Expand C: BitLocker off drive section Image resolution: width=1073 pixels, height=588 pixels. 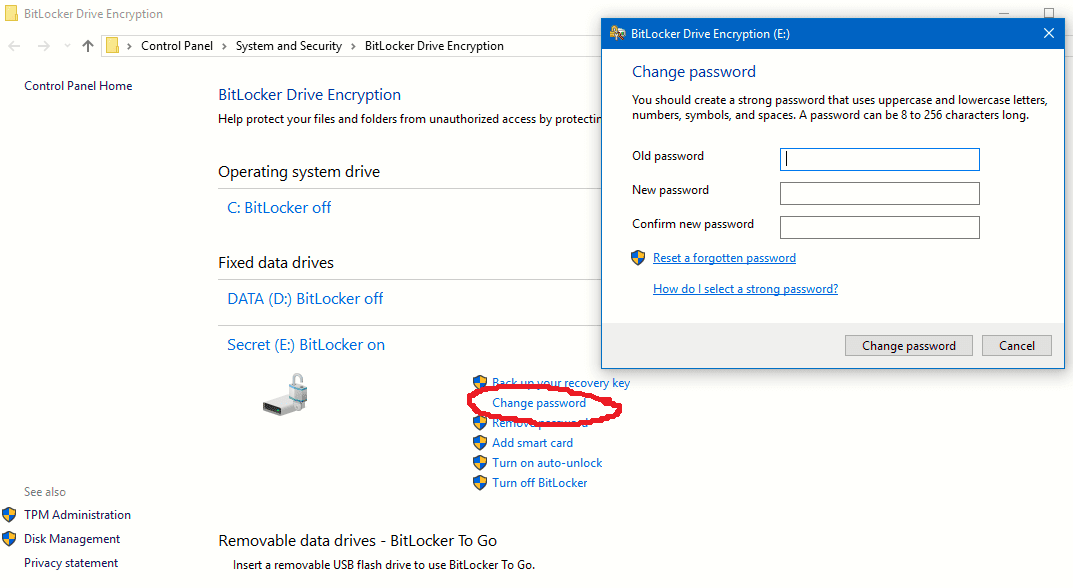tap(279, 207)
